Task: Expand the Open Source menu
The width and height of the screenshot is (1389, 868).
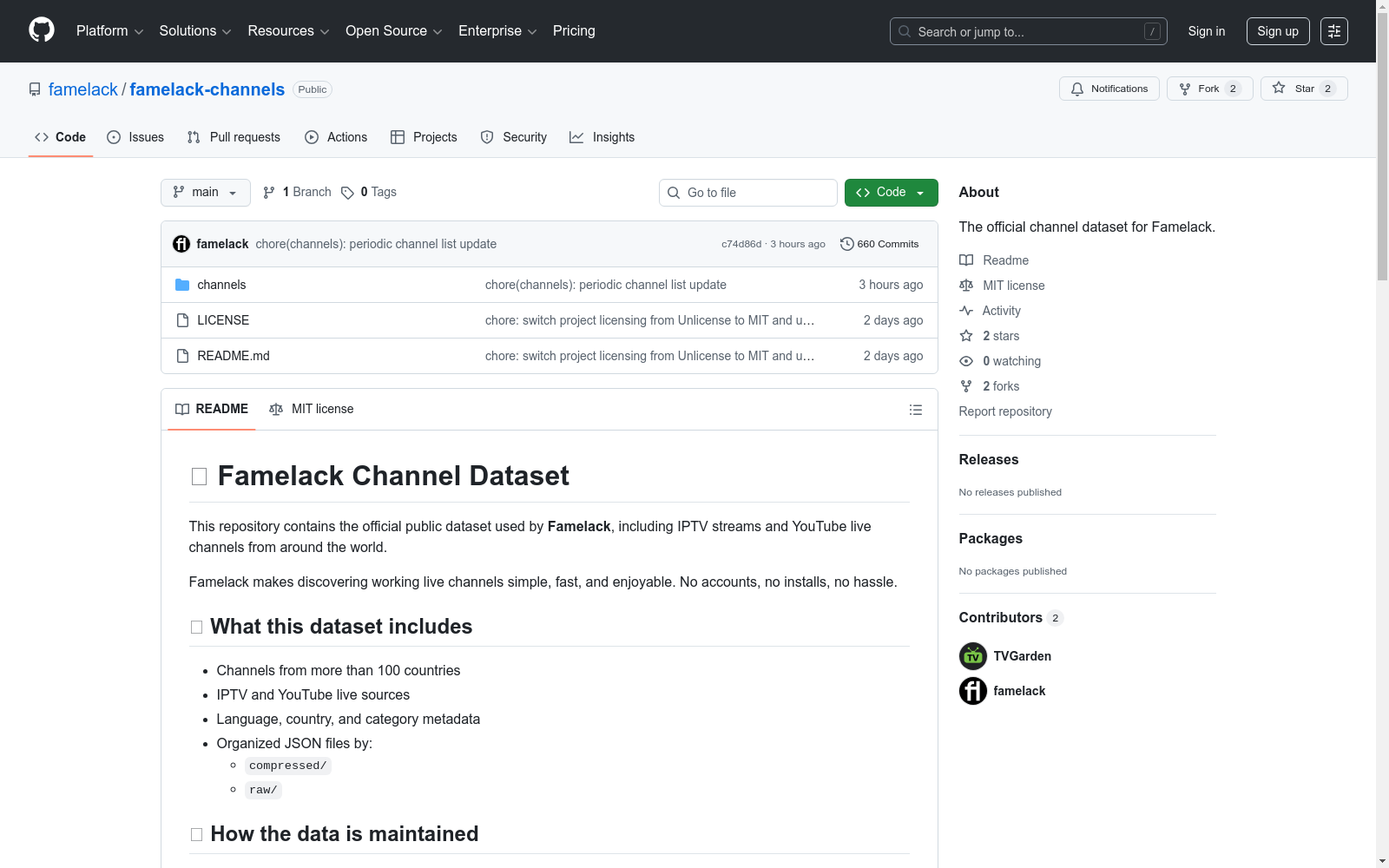Action: click(394, 31)
